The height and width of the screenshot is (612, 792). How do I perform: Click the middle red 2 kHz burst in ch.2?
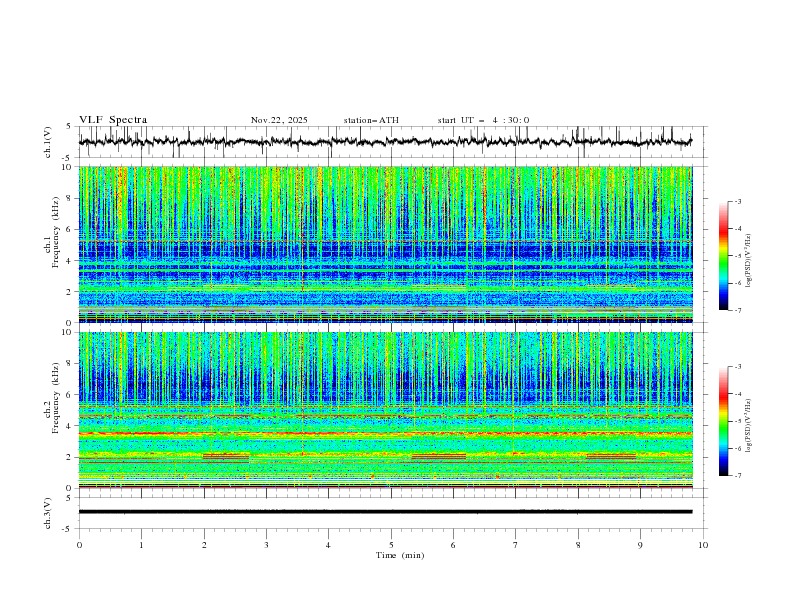point(438,456)
